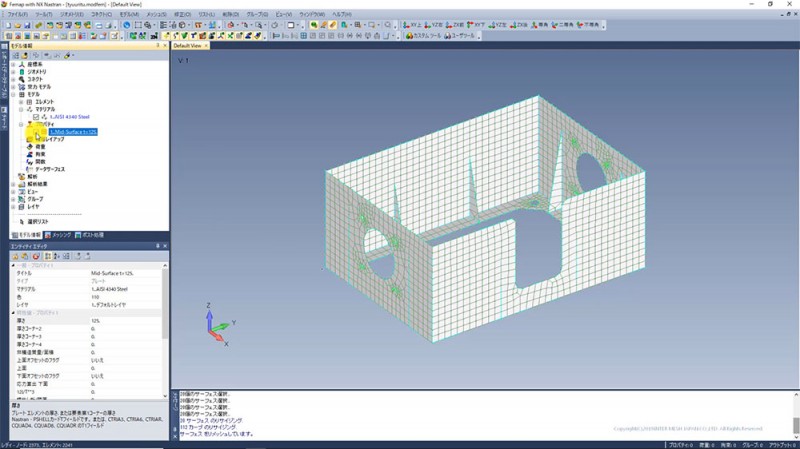Open the ファイル(F) menu
The height and width of the screenshot is (449, 800).
pyautogui.click(x=18, y=14)
